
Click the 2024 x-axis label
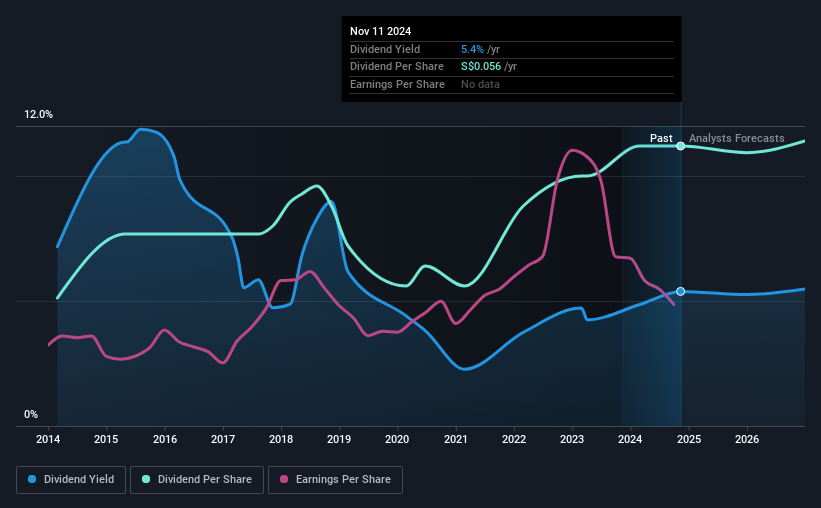(x=630, y=439)
